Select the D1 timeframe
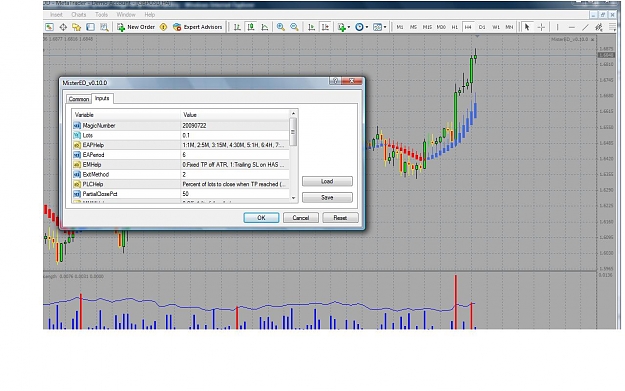 [x=482, y=27]
